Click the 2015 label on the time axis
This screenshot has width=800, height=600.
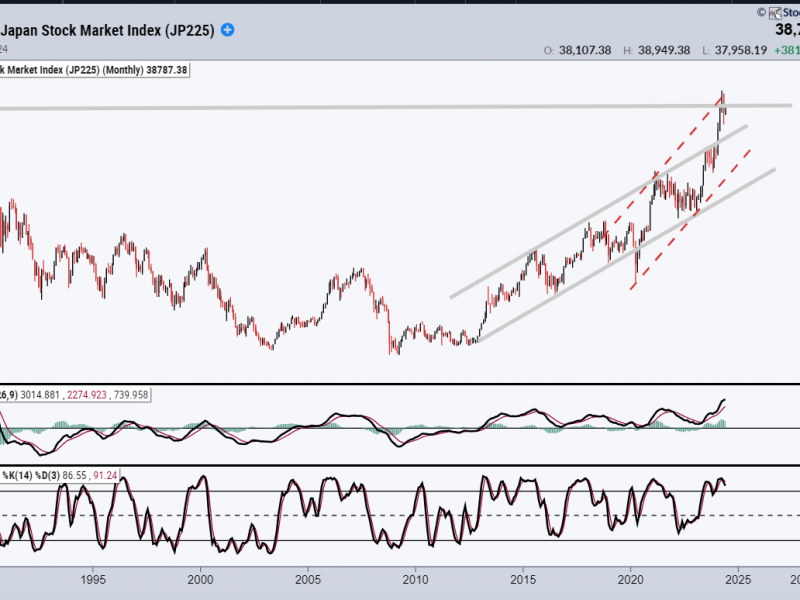pyautogui.click(x=523, y=580)
